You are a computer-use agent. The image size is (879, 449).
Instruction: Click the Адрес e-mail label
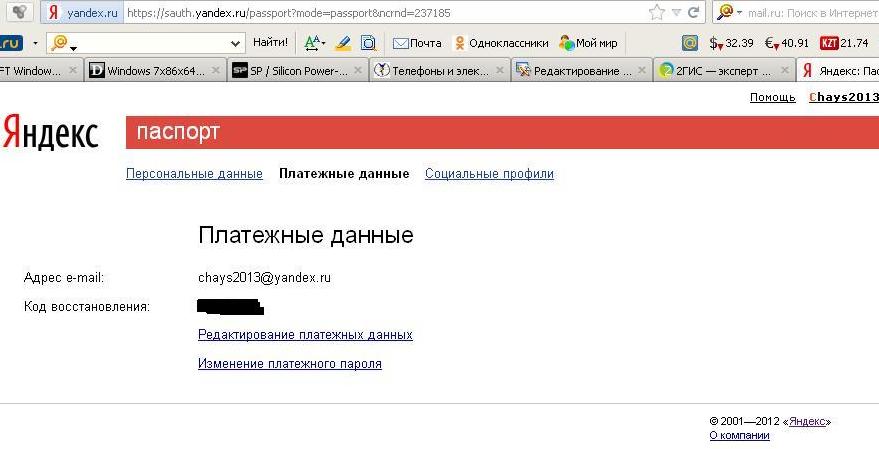point(64,278)
